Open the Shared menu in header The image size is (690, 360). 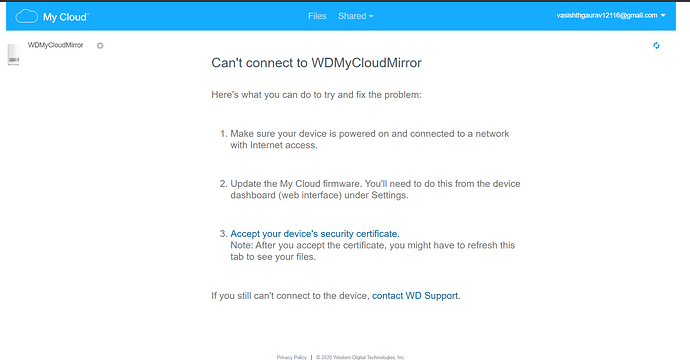click(356, 16)
